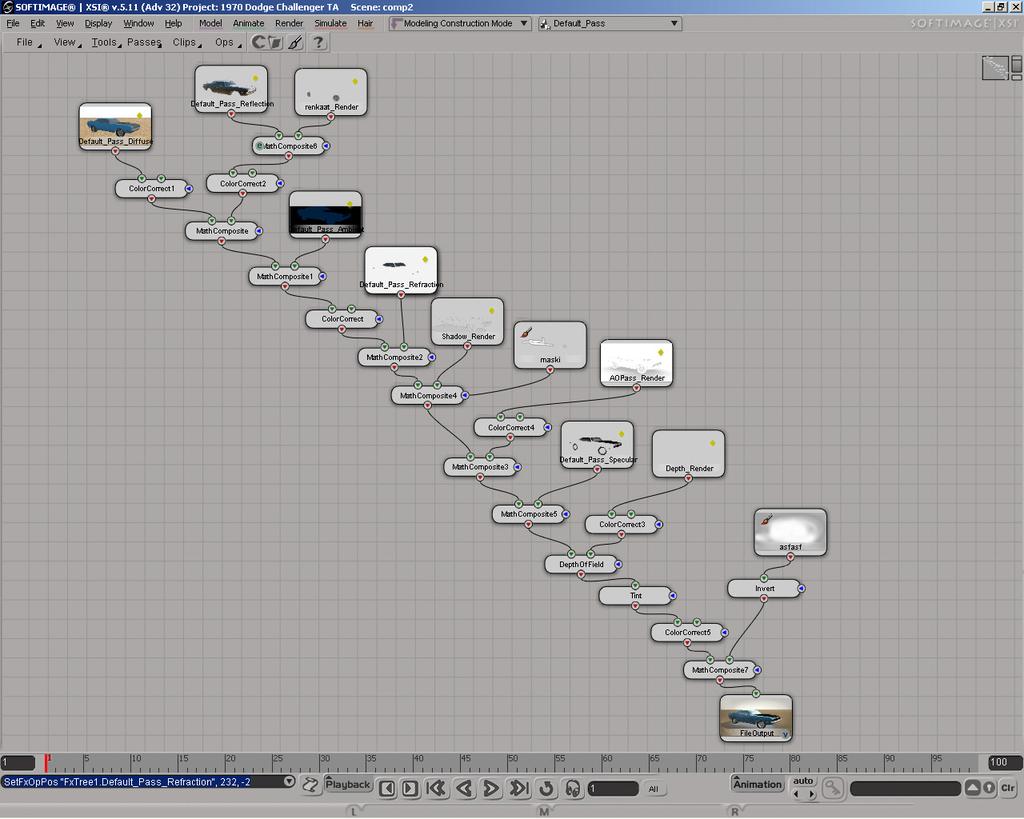Viewport: 1024px width, 819px height.
Task: Select the FileOutput node thumbnail
Action: (x=756, y=718)
